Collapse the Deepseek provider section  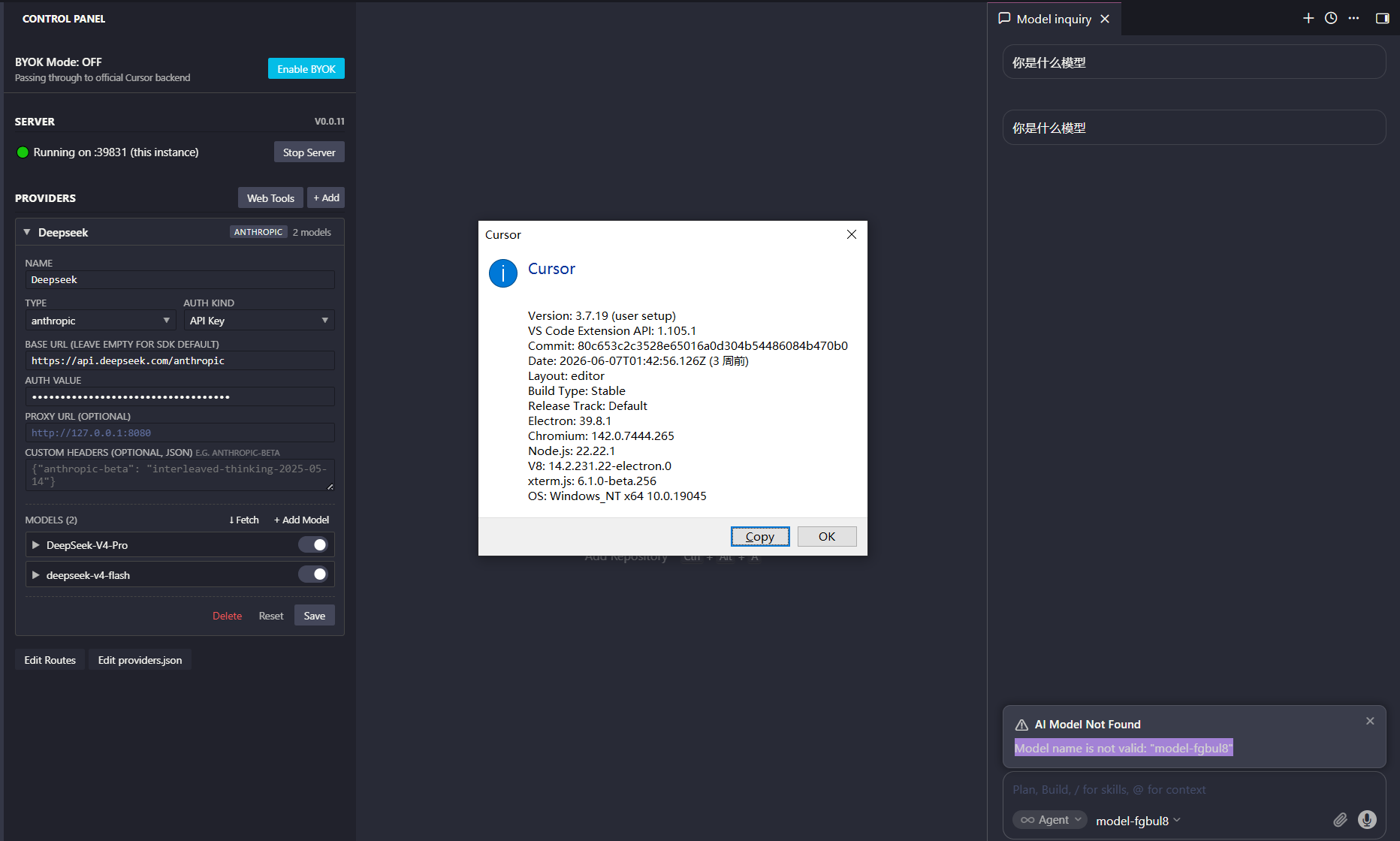click(x=27, y=233)
